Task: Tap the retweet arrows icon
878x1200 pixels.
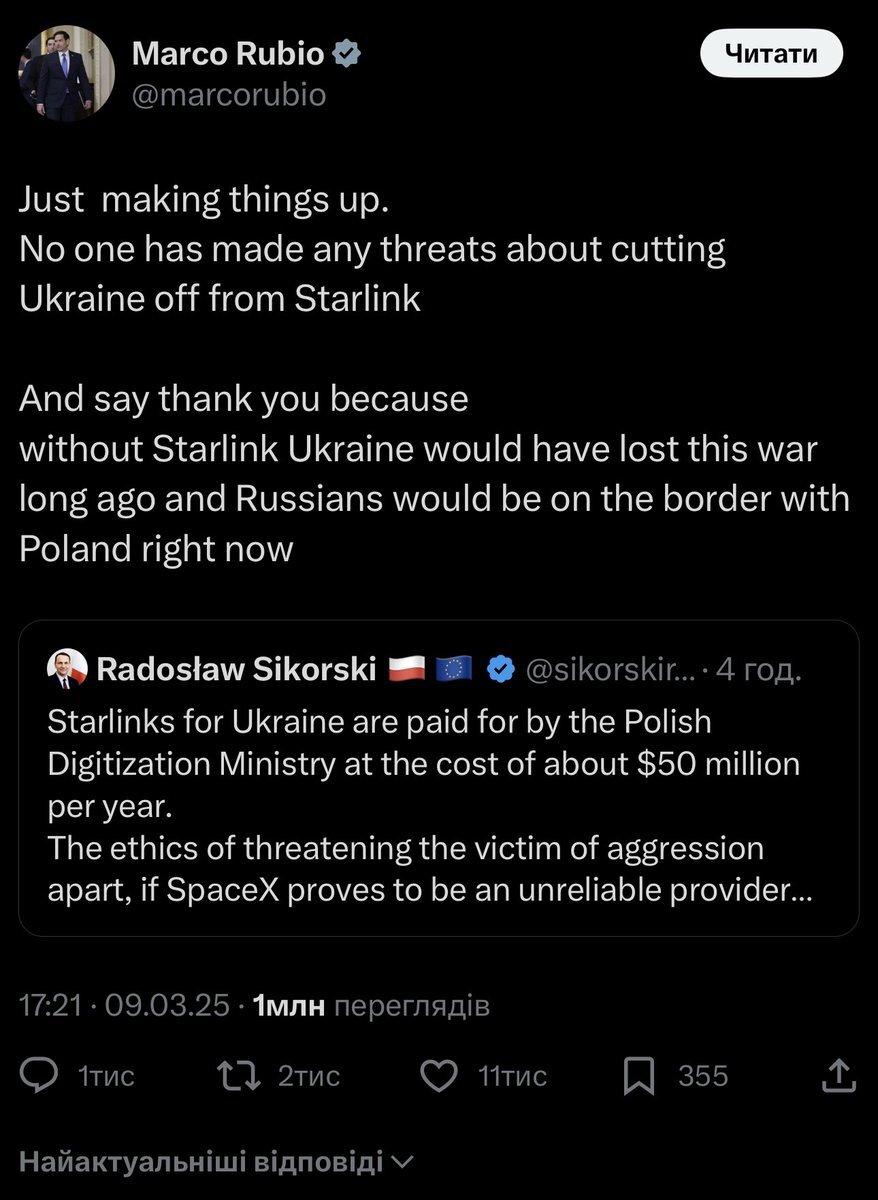Action: click(x=239, y=1076)
